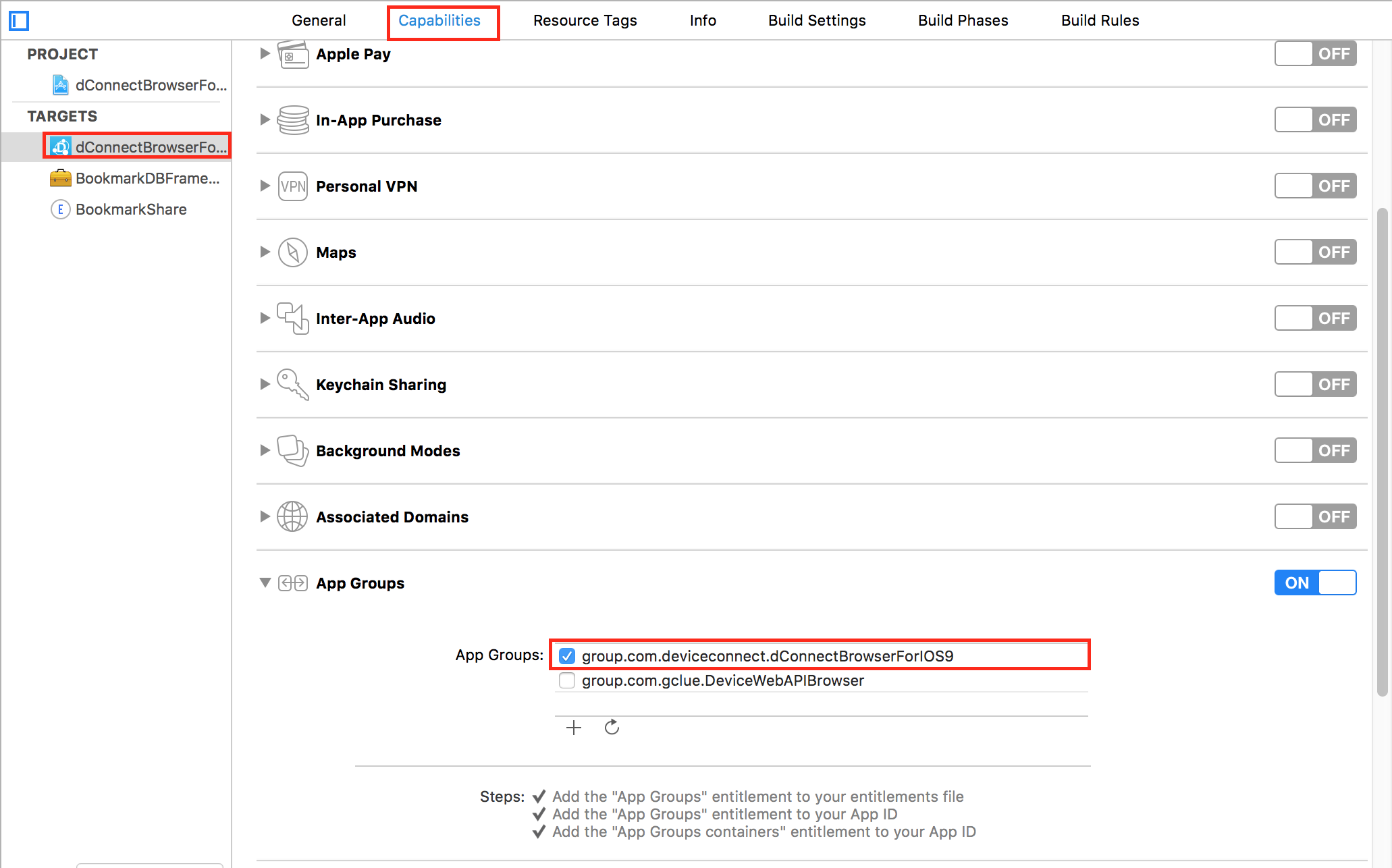The height and width of the screenshot is (868, 1392).
Task: Click the sidebar panel toggle icon
Action: tap(19, 21)
